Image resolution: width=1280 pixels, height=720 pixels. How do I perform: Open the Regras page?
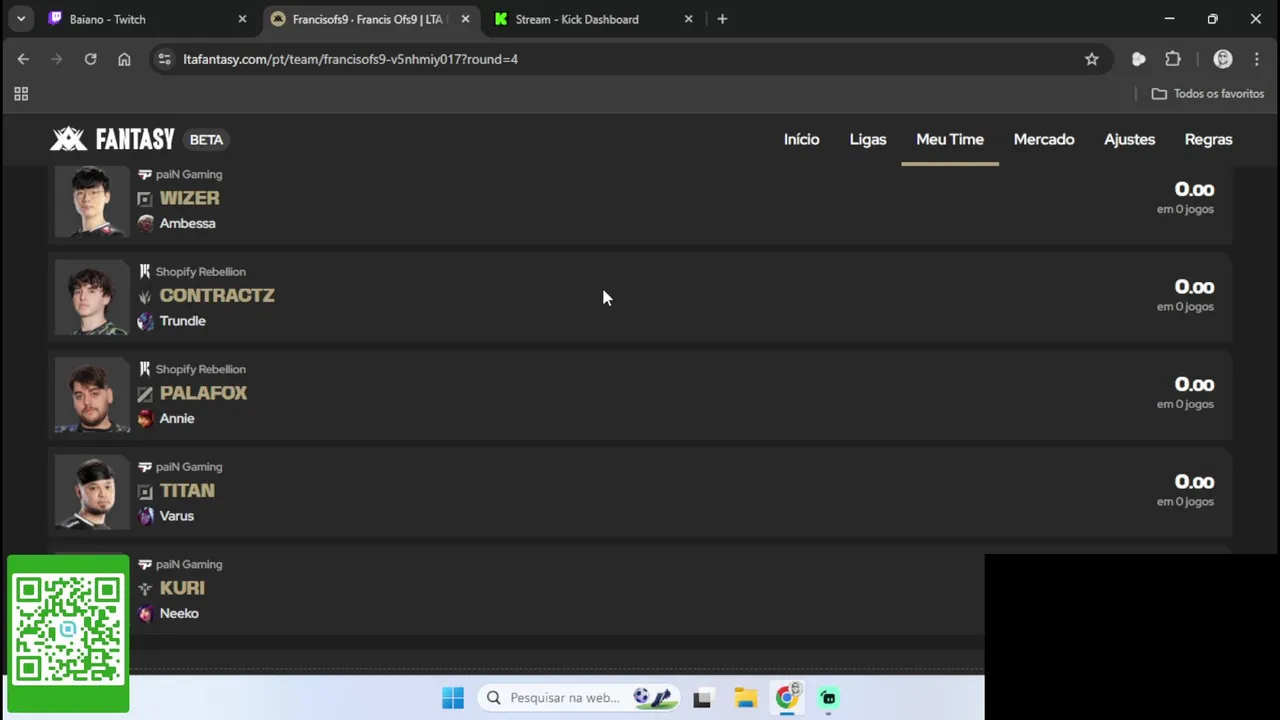tap(1208, 139)
